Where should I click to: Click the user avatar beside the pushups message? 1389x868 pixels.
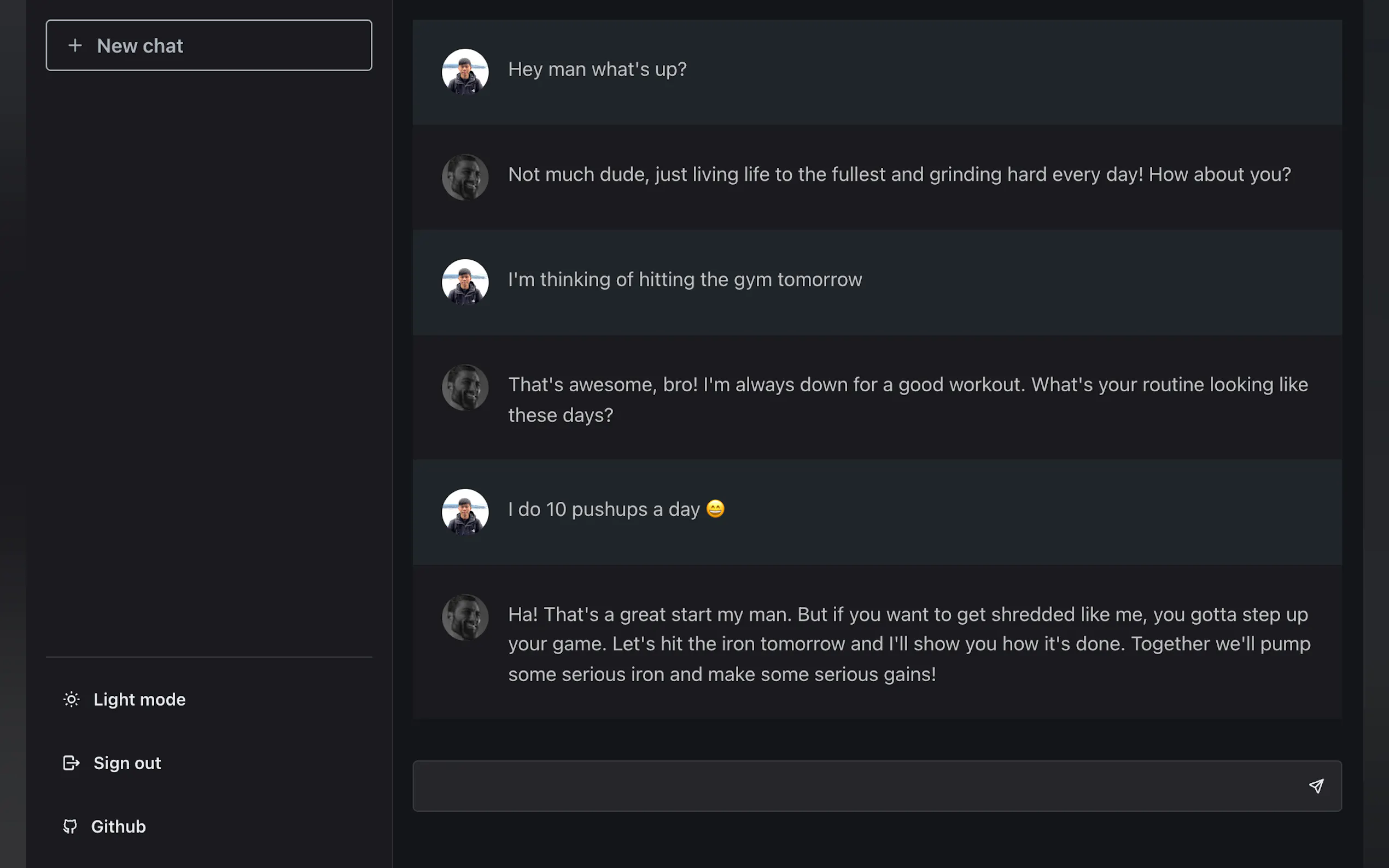pyautogui.click(x=465, y=512)
